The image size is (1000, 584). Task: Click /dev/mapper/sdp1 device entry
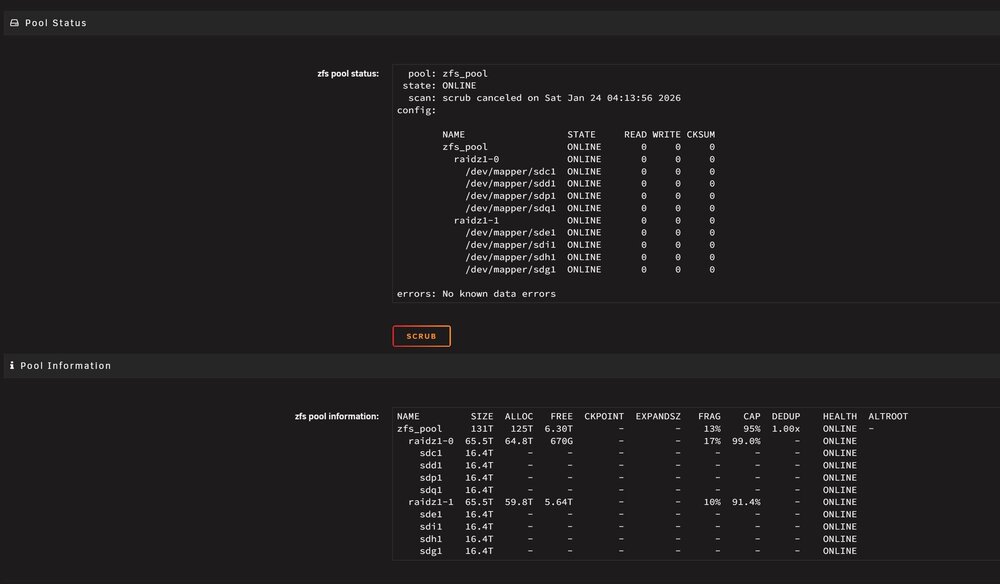tap(510, 196)
